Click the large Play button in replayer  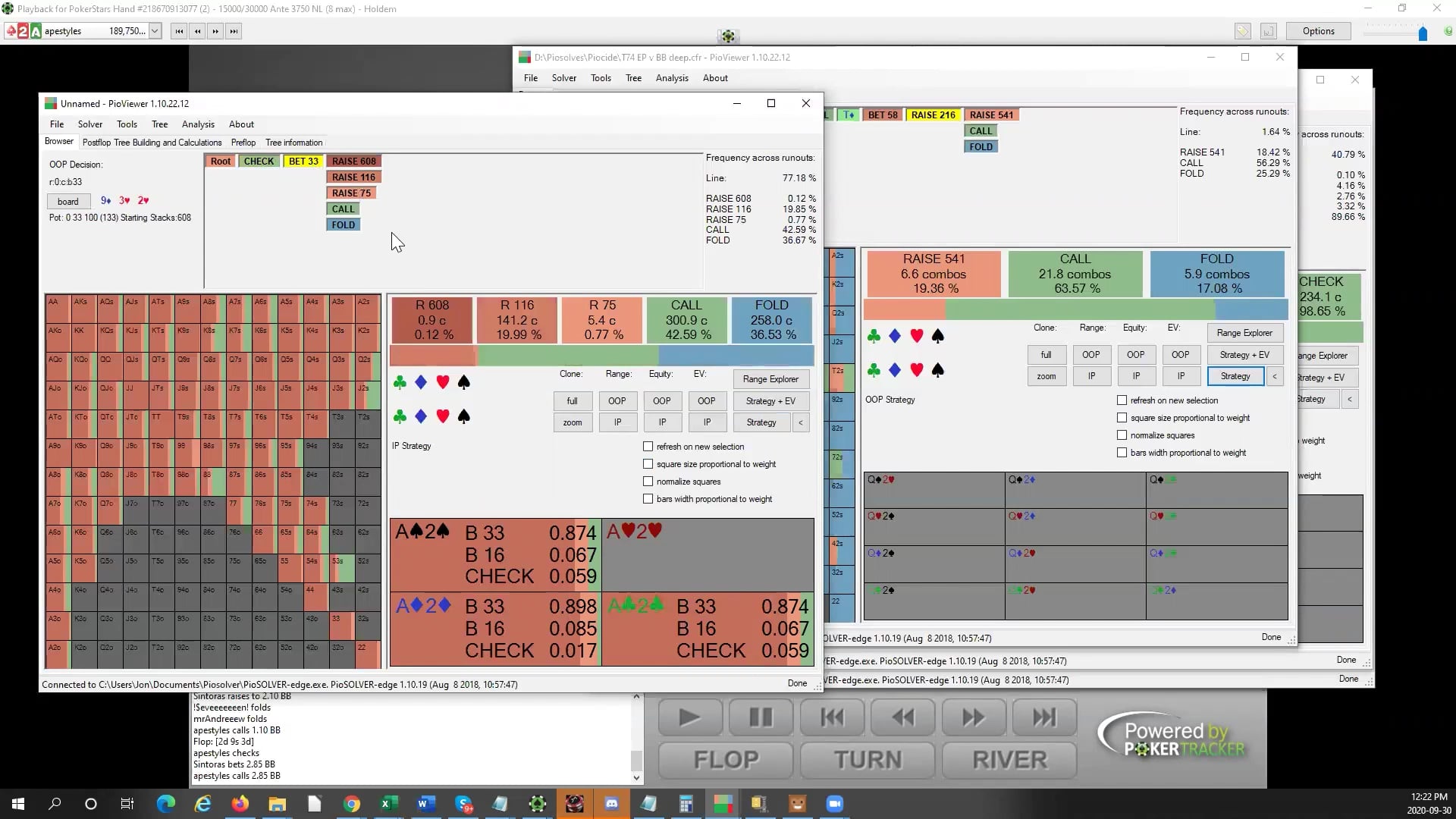689,717
